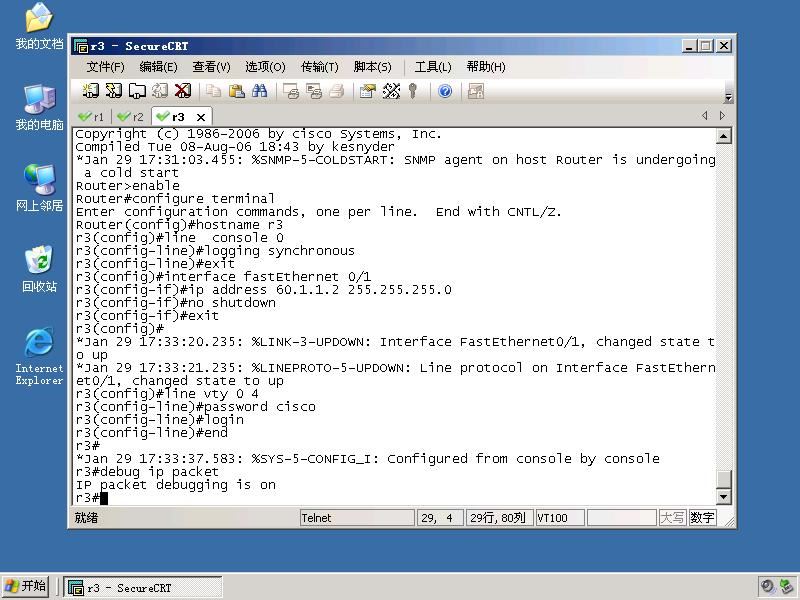Screen dimensions: 800x600
Task: Click the Print Screen icon
Action: point(291,91)
